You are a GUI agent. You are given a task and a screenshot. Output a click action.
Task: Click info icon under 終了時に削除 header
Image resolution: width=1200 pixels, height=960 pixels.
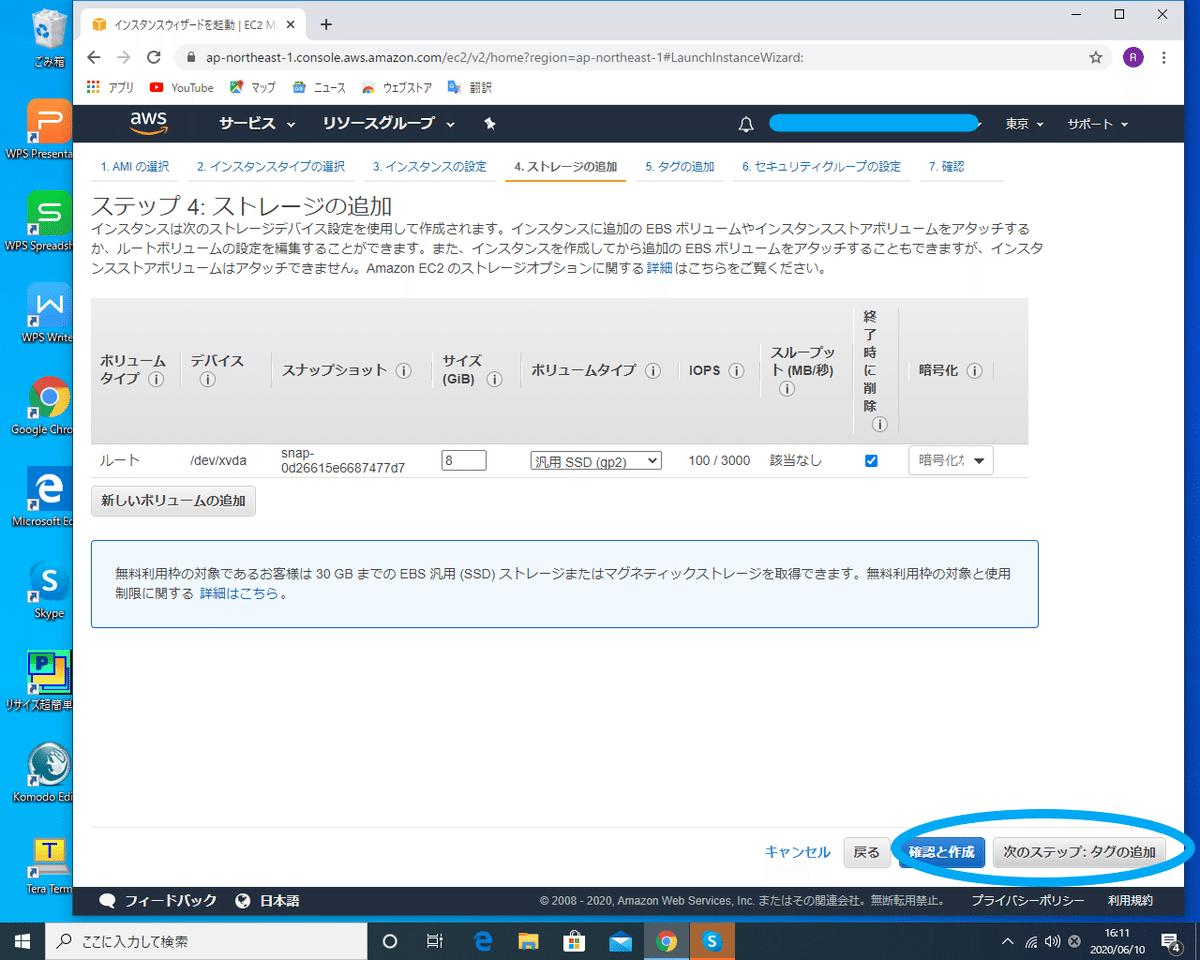tap(879, 424)
